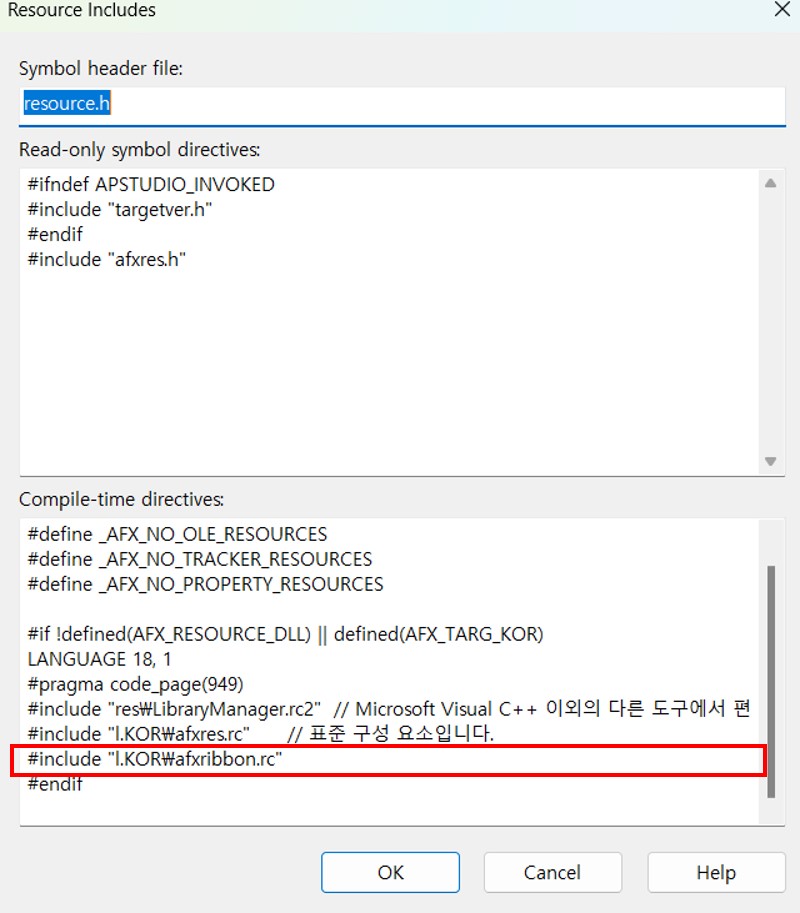Click the LibraryManager.rc2 include line
800x913 pixels.
(389, 709)
